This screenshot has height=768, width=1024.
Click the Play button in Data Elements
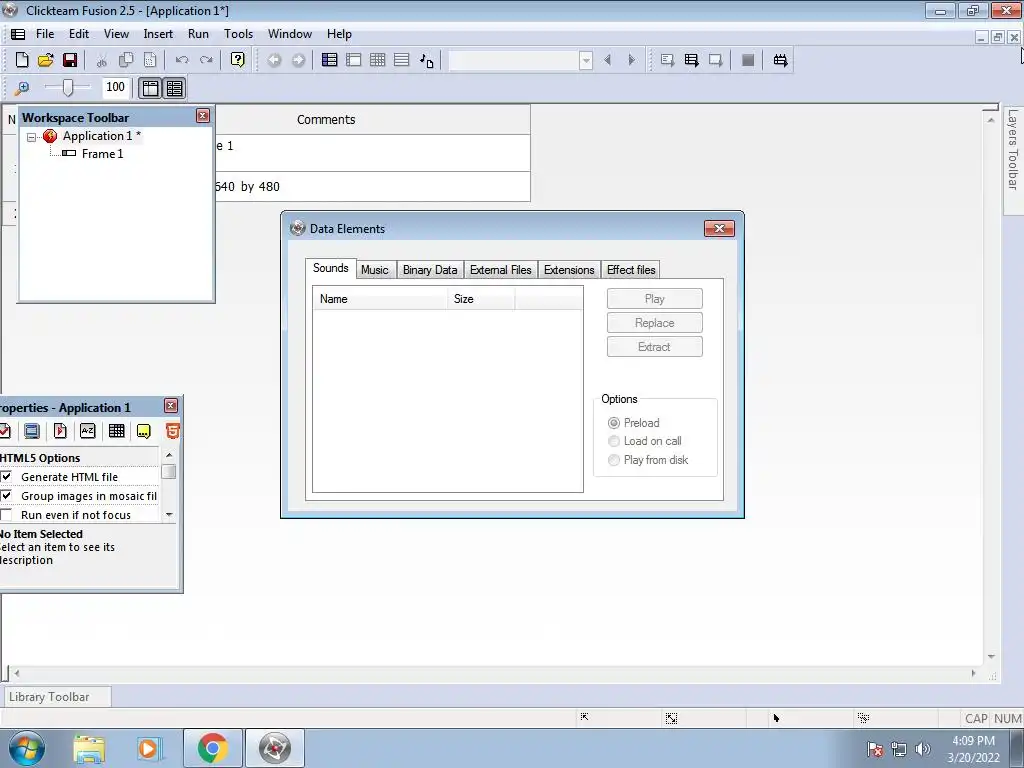tap(654, 298)
